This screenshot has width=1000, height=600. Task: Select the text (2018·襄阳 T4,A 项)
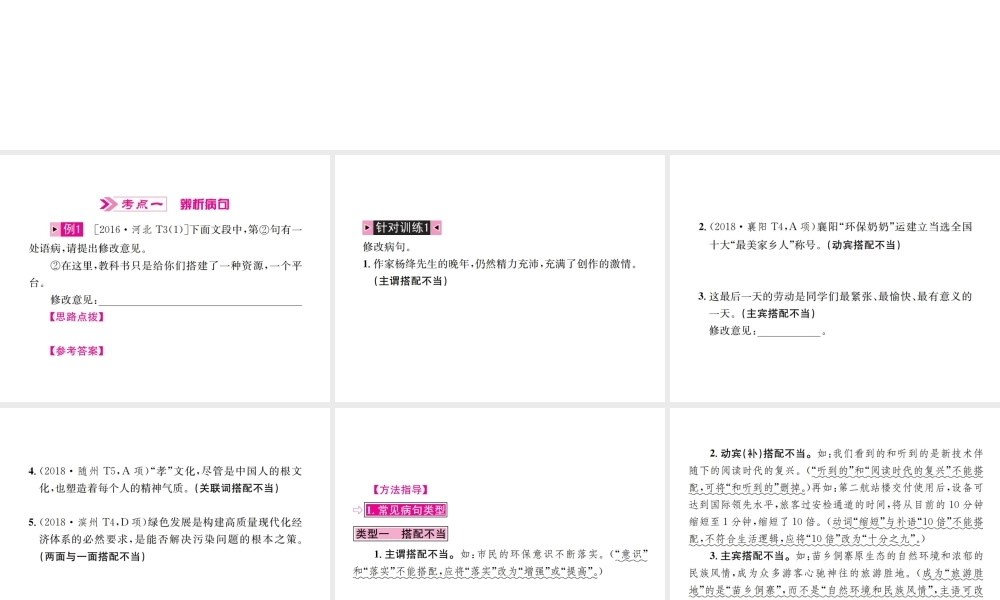pos(762,226)
